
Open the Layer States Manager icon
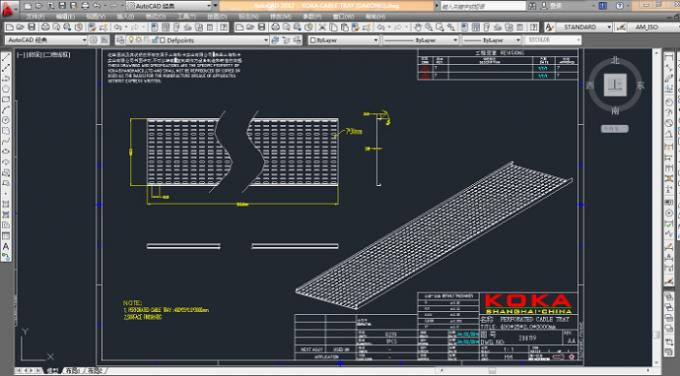[297, 40]
